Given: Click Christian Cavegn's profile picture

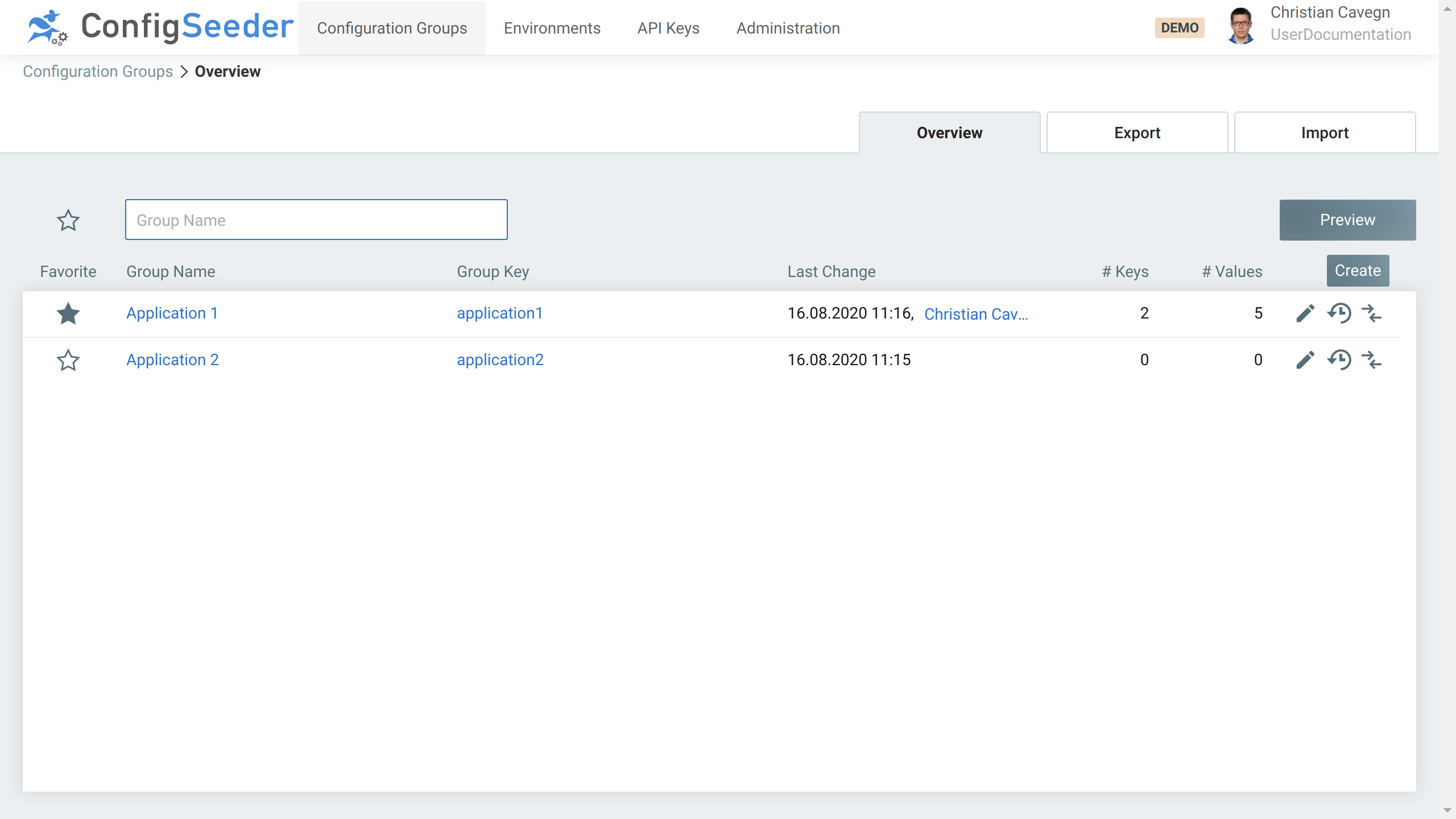Looking at the screenshot, I should [x=1242, y=27].
